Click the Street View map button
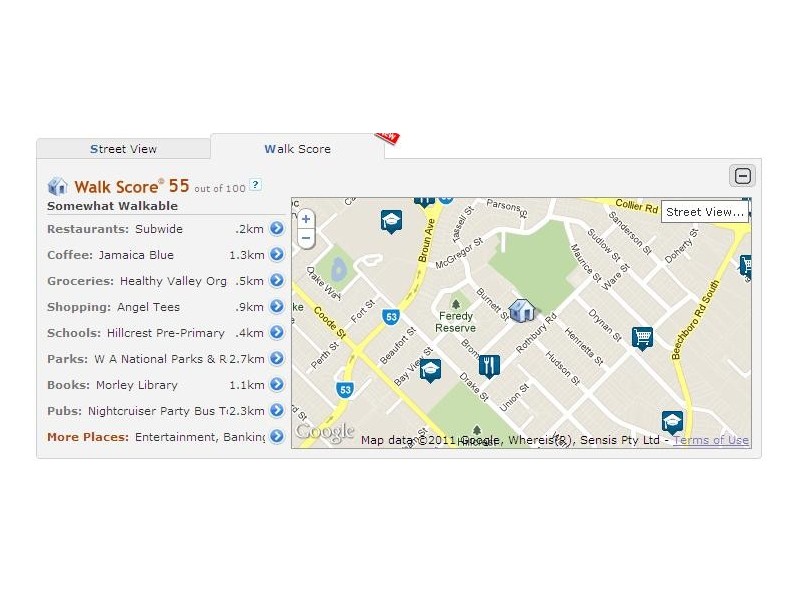Image resolution: width=800 pixels, height=600 pixels. (x=704, y=212)
